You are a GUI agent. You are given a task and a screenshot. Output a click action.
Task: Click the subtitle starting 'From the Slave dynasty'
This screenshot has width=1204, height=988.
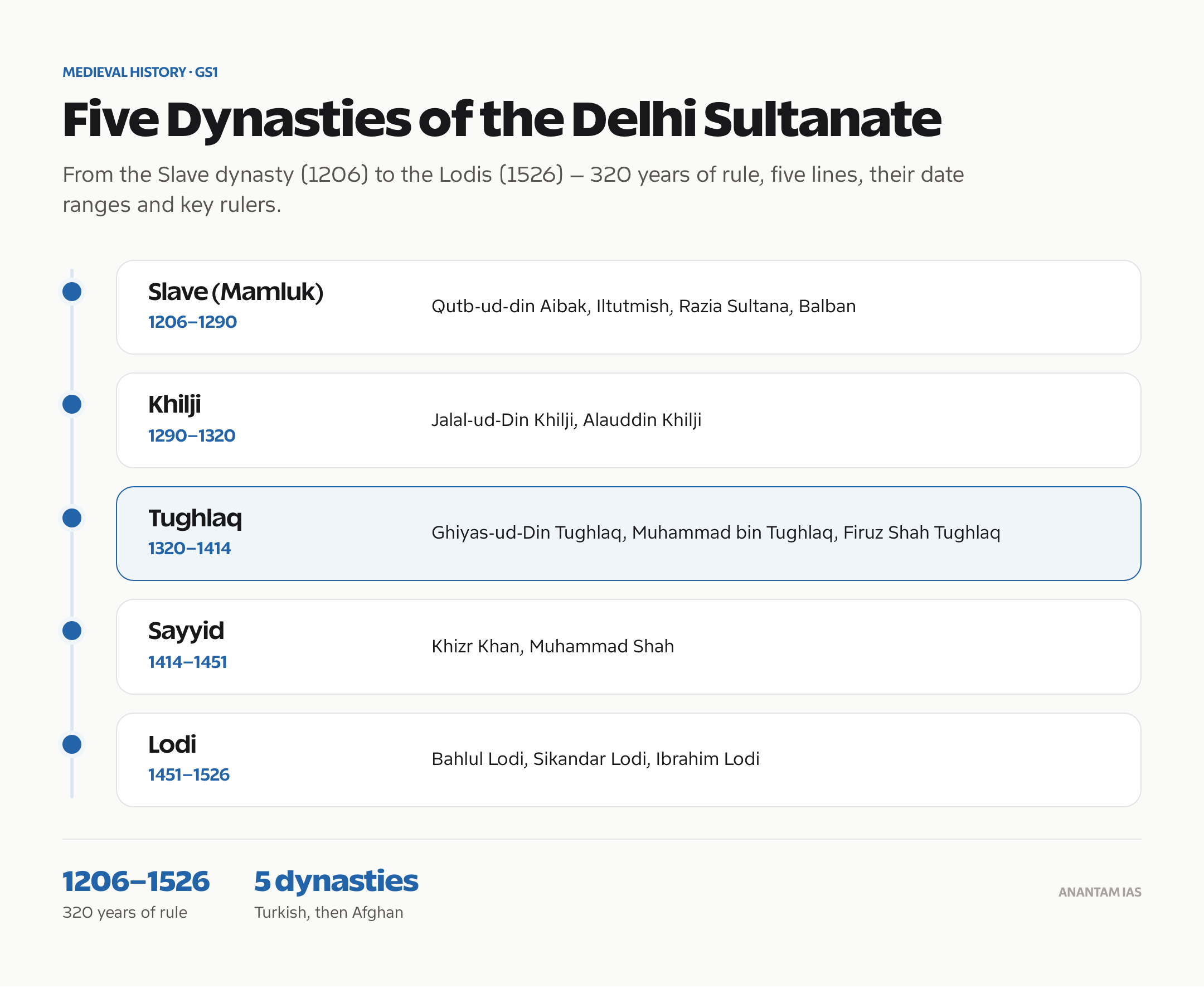click(513, 190)
